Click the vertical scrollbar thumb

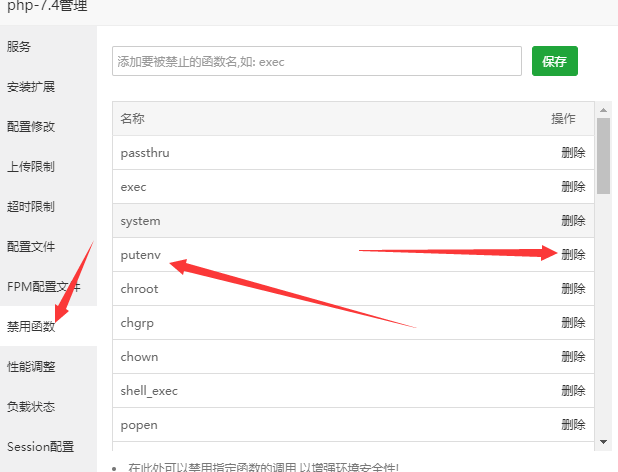tap(603, 156)
